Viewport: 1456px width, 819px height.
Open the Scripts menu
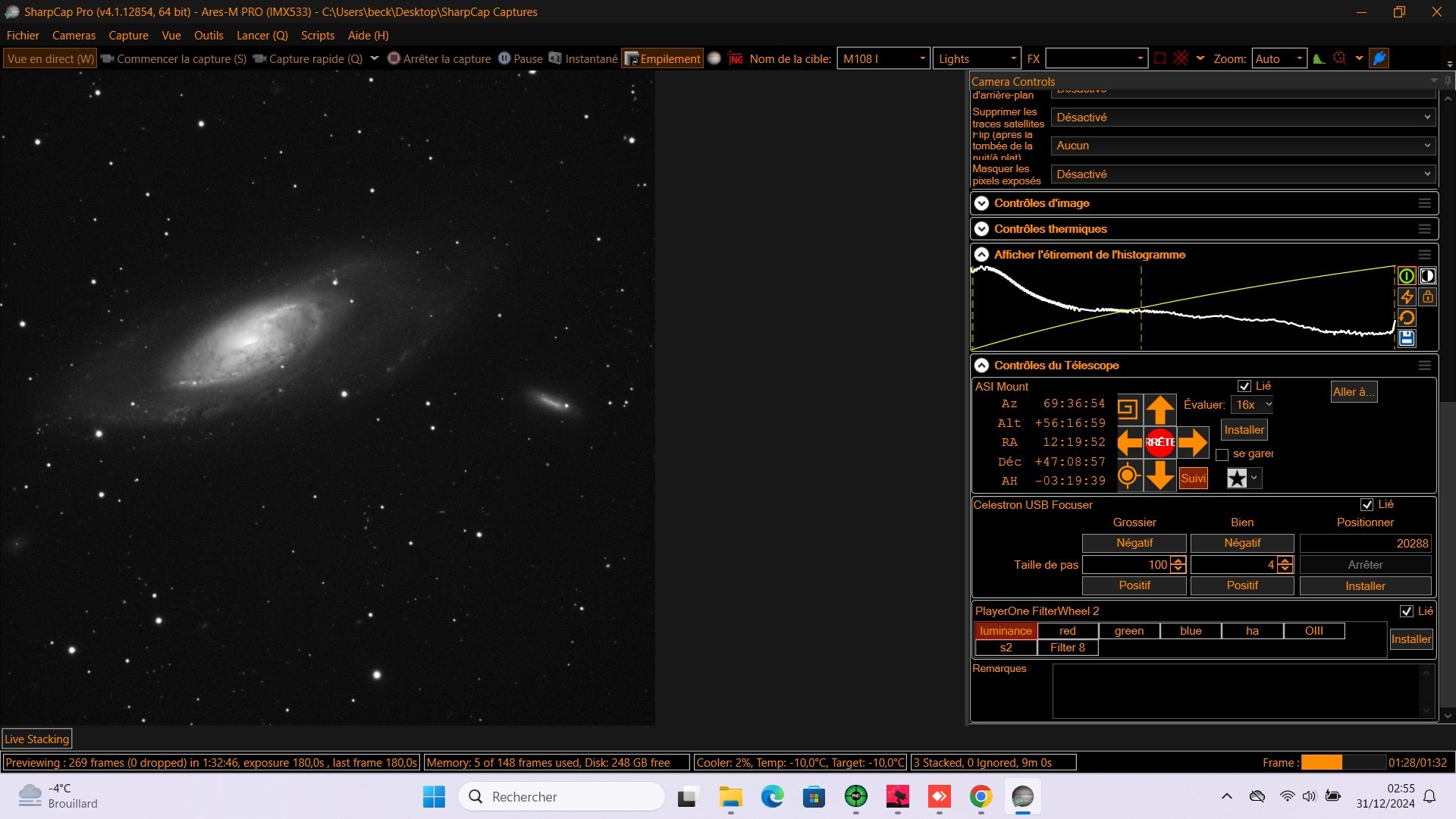coord(318,36)
